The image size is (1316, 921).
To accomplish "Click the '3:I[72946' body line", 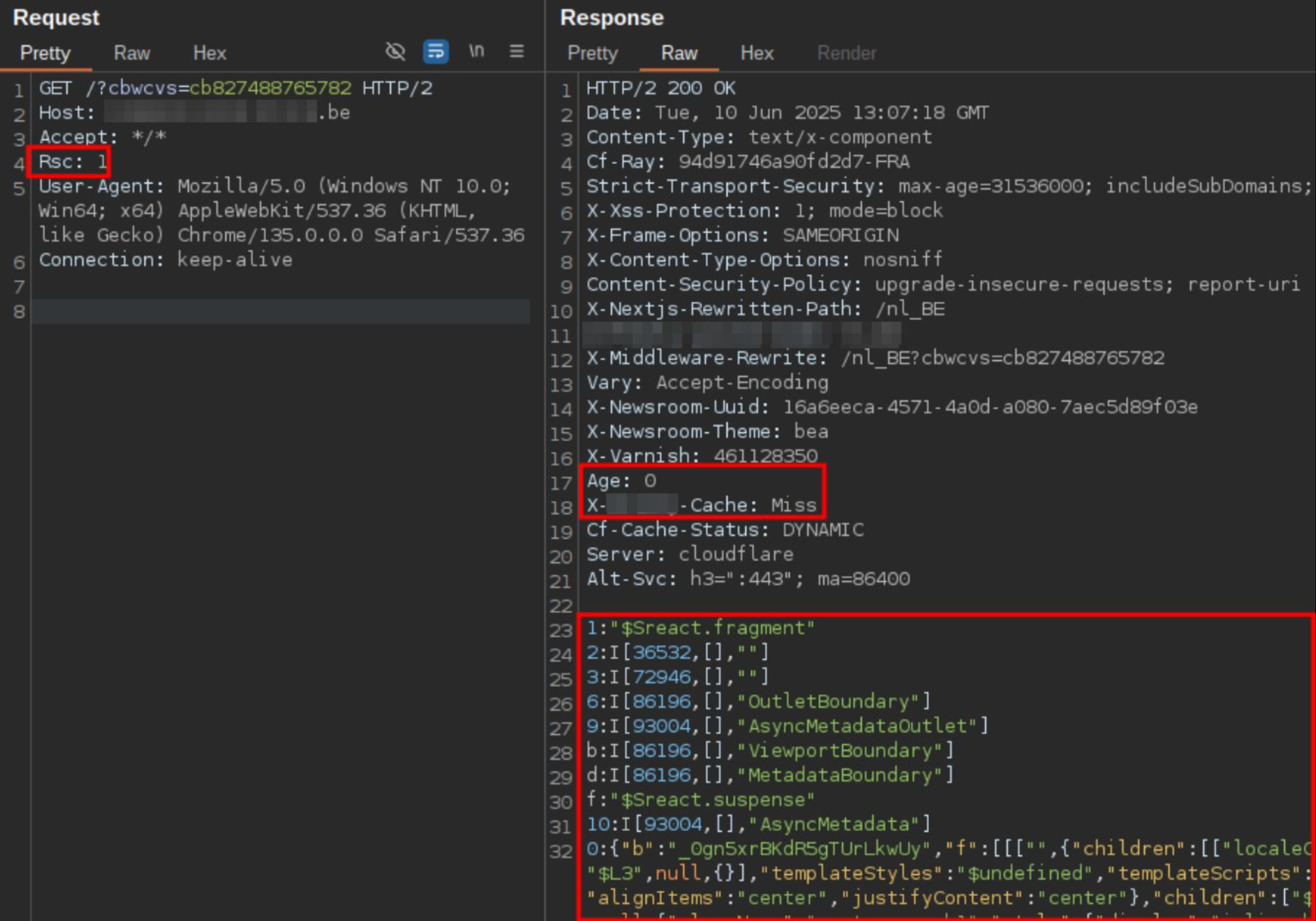I will tap(677, 677).
